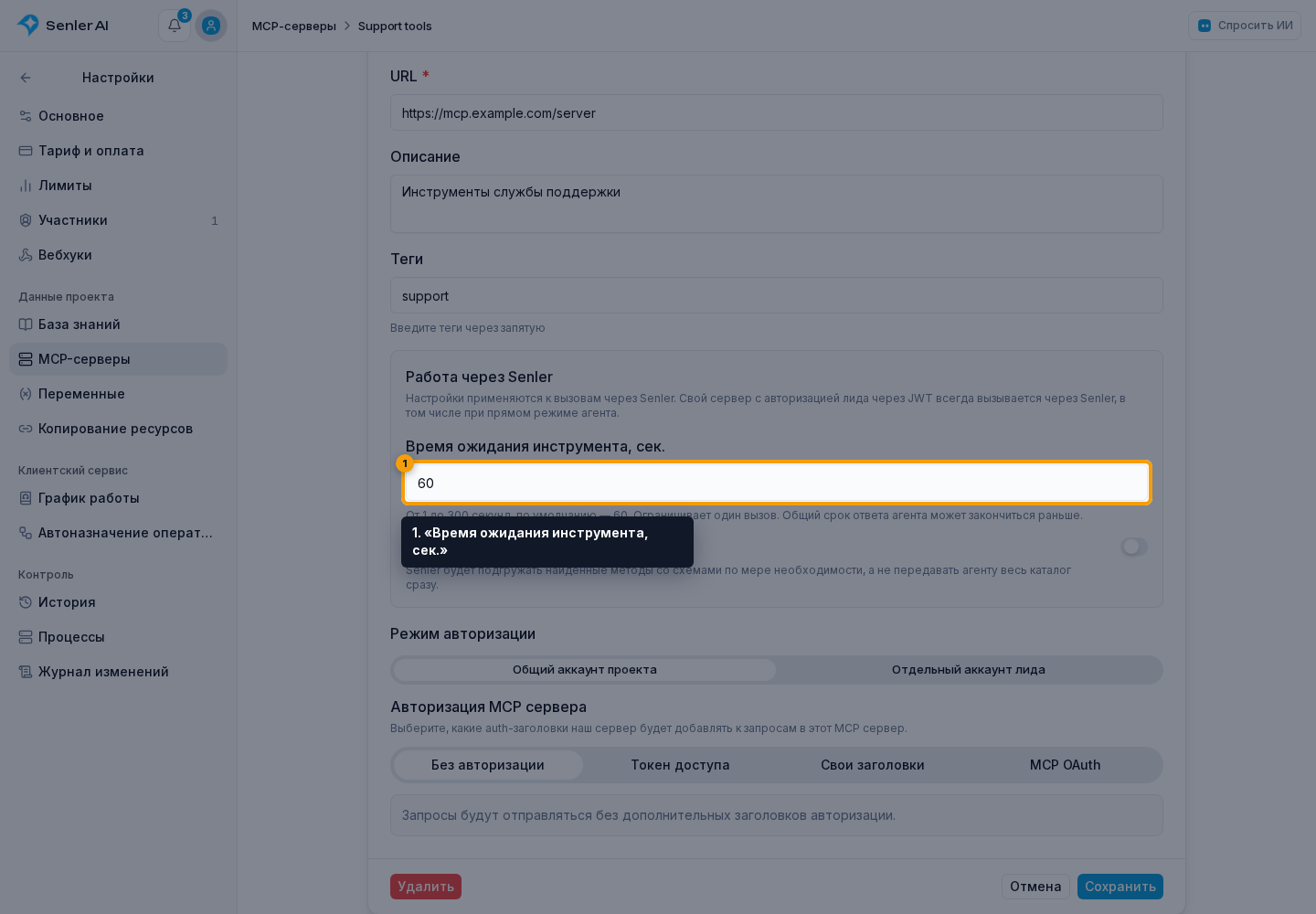This screenshot has width=1316, height=914.
Task: Click the Переменные variable icon
Action: pyautogui.click(x=26, y=394)
